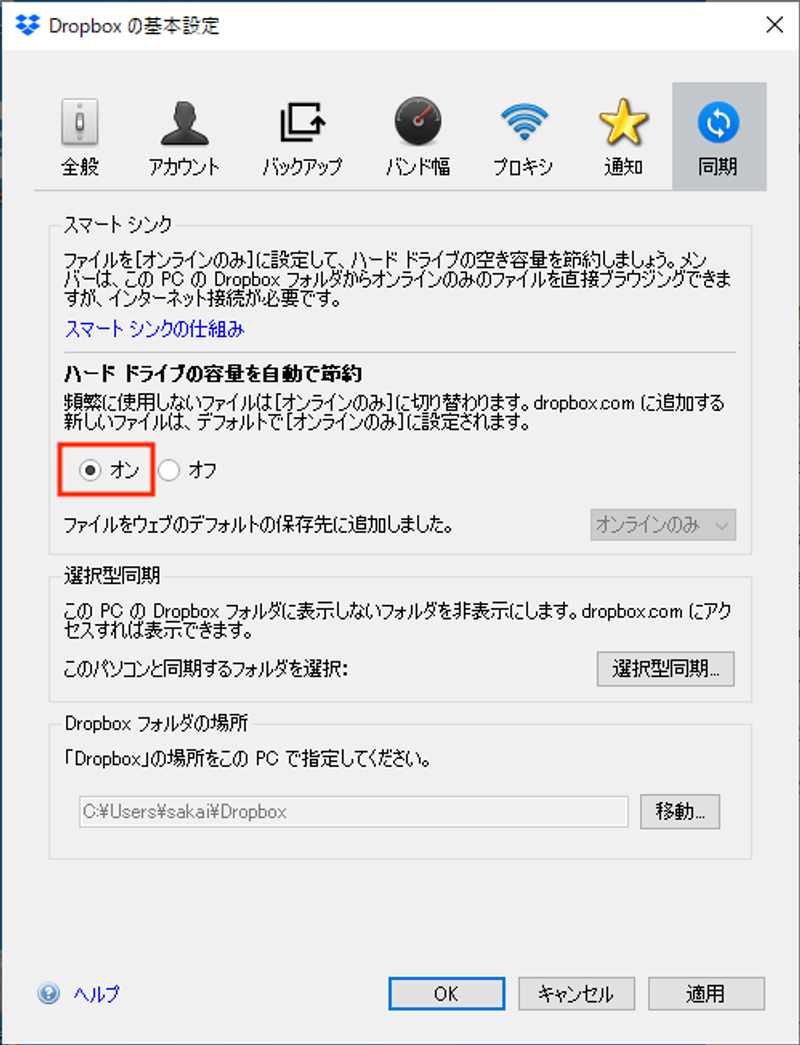Click the Dropbox logo in title bar
The width and height of the screenshot is (800, 1045).
pos(27,25)
